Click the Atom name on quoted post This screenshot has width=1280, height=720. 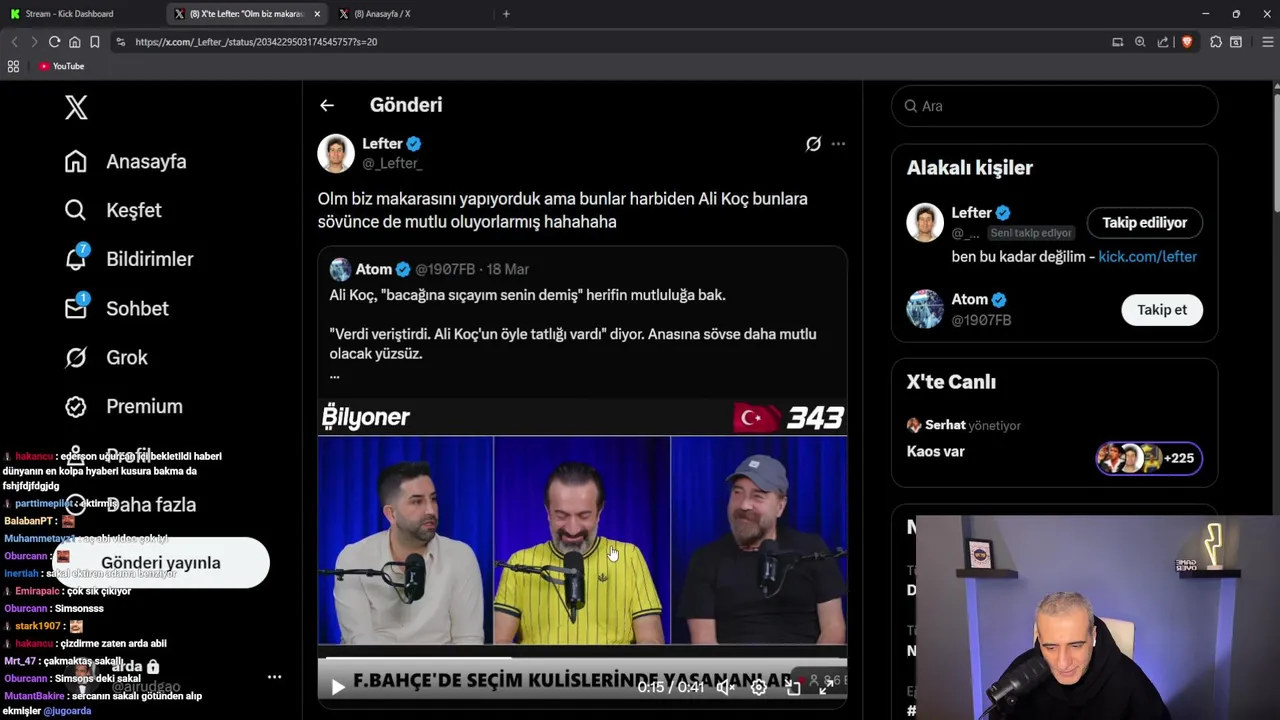[374, 269]
